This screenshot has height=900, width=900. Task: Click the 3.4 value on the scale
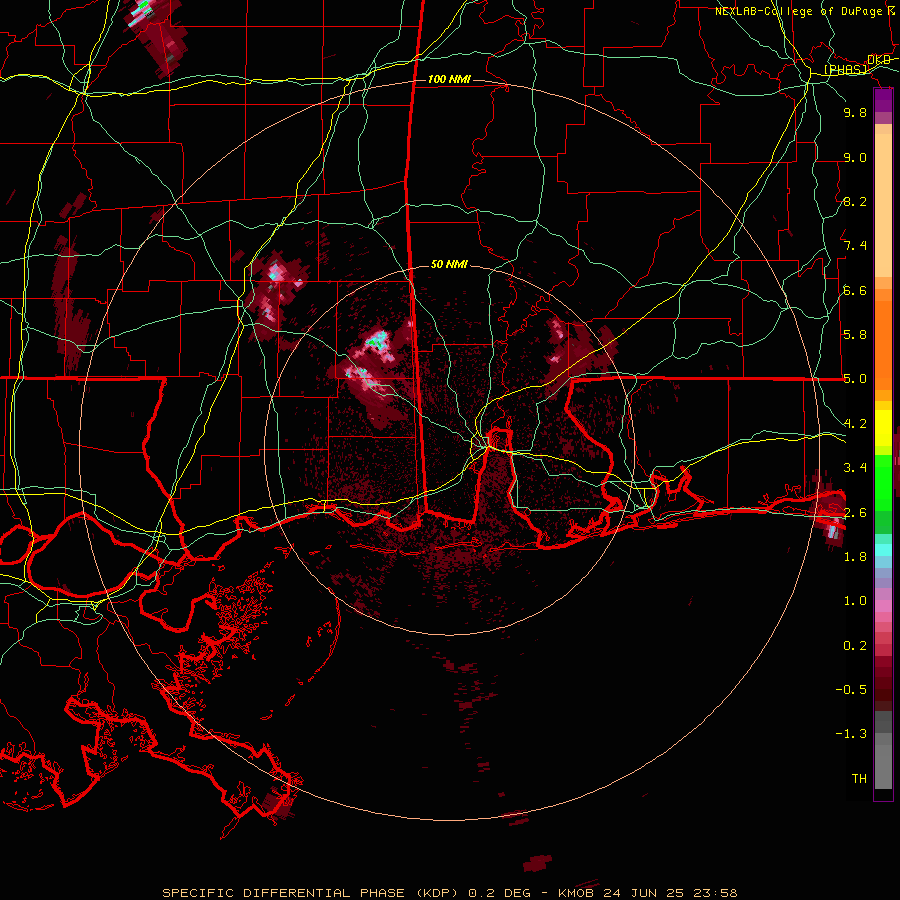tap(855, 468)
